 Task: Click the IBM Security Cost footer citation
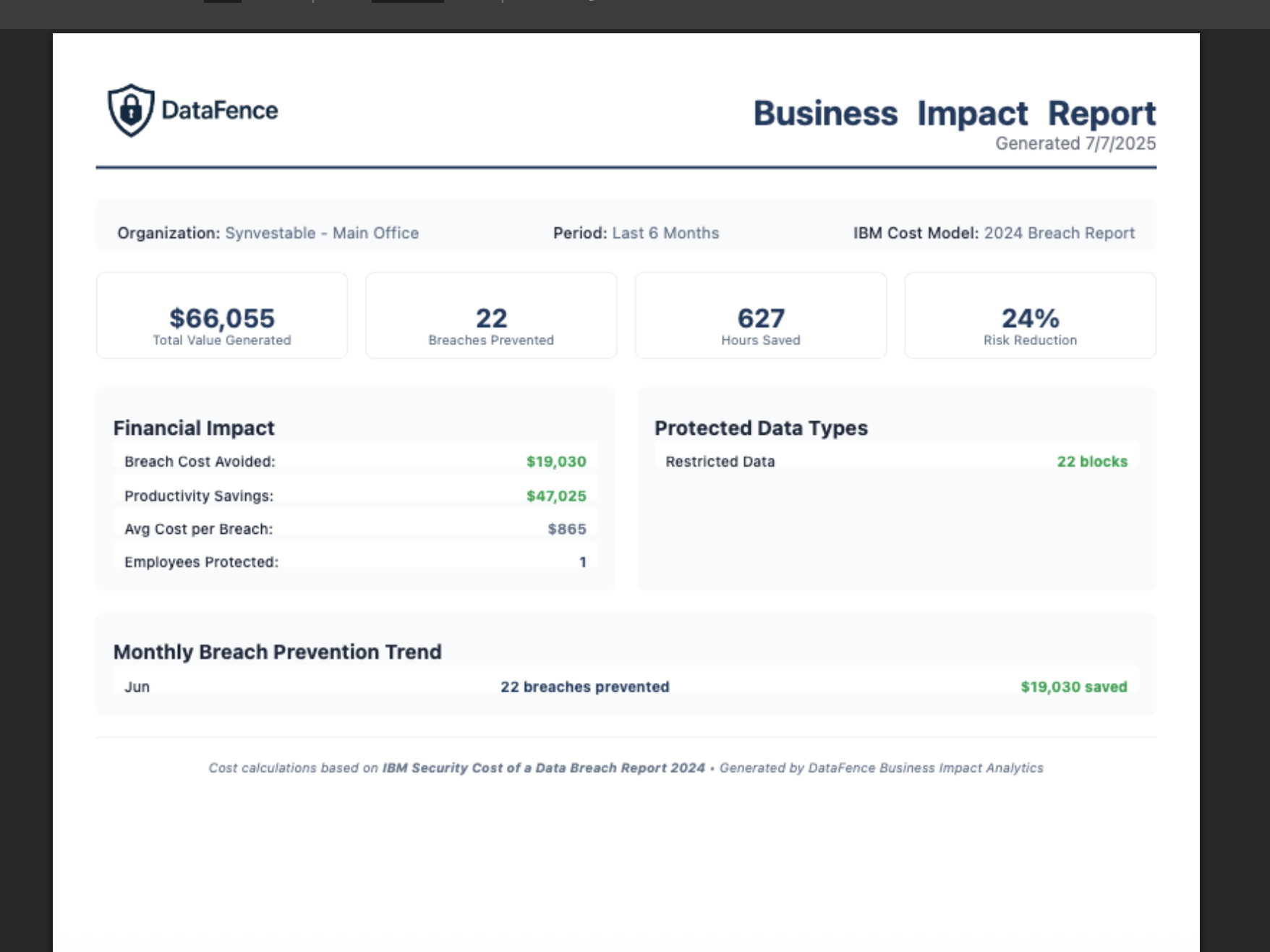[x=544, y=768]
